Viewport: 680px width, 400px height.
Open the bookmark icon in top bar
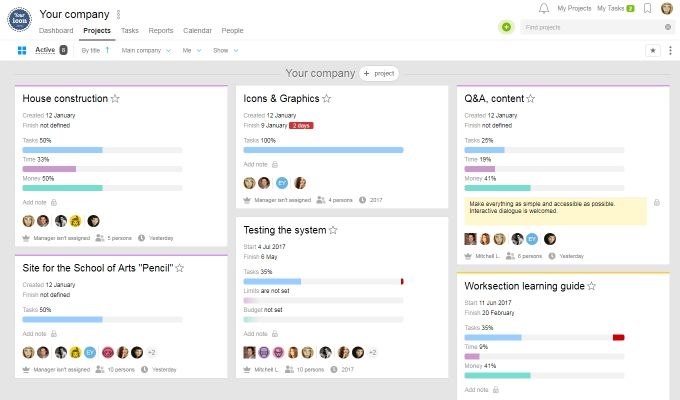click(648, 8)
